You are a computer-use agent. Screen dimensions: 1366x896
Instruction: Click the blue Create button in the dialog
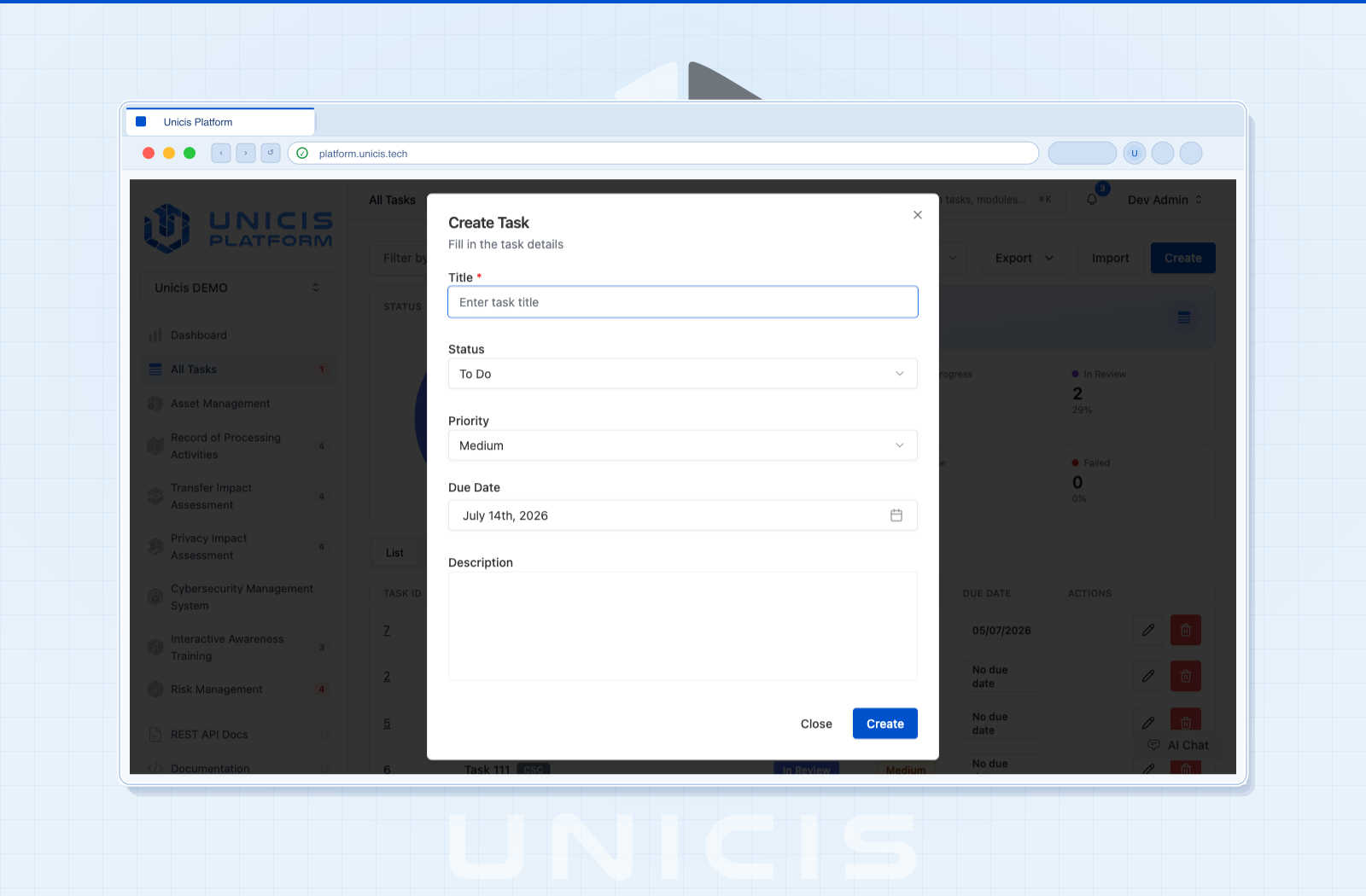tap(885, 724)
